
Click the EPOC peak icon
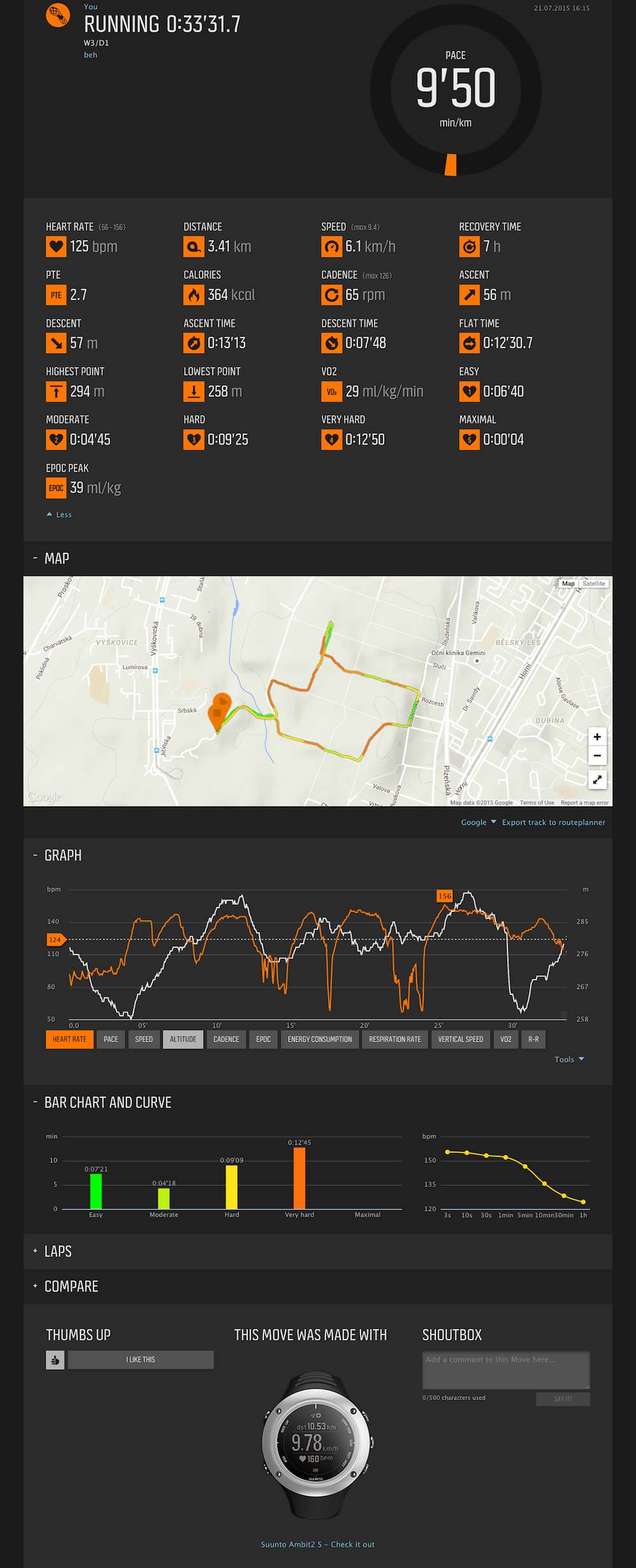pos(56,488)
